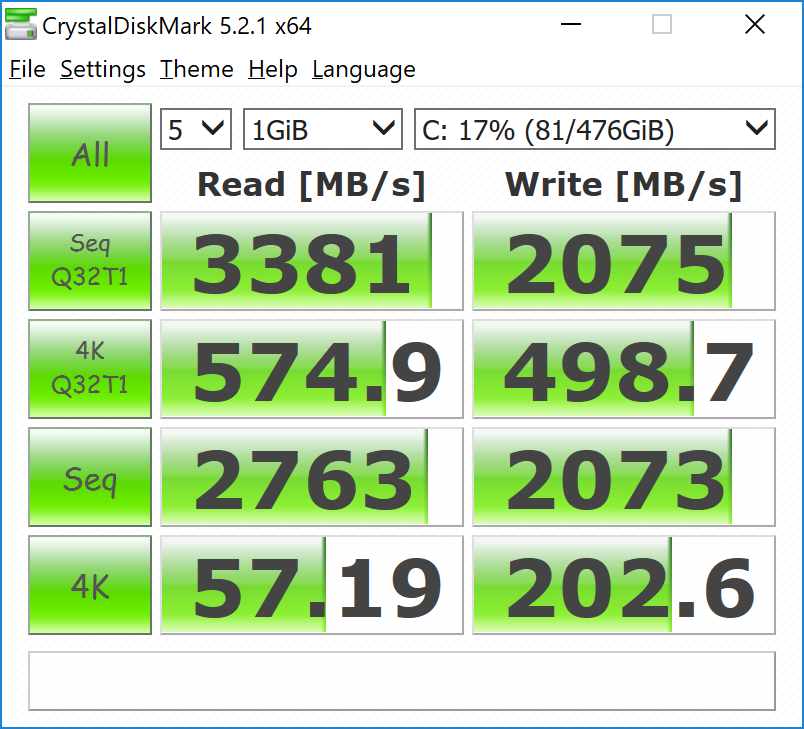Click the 4K Q32T1 read result 574.9
804x729 pixels.
[312, 369]
